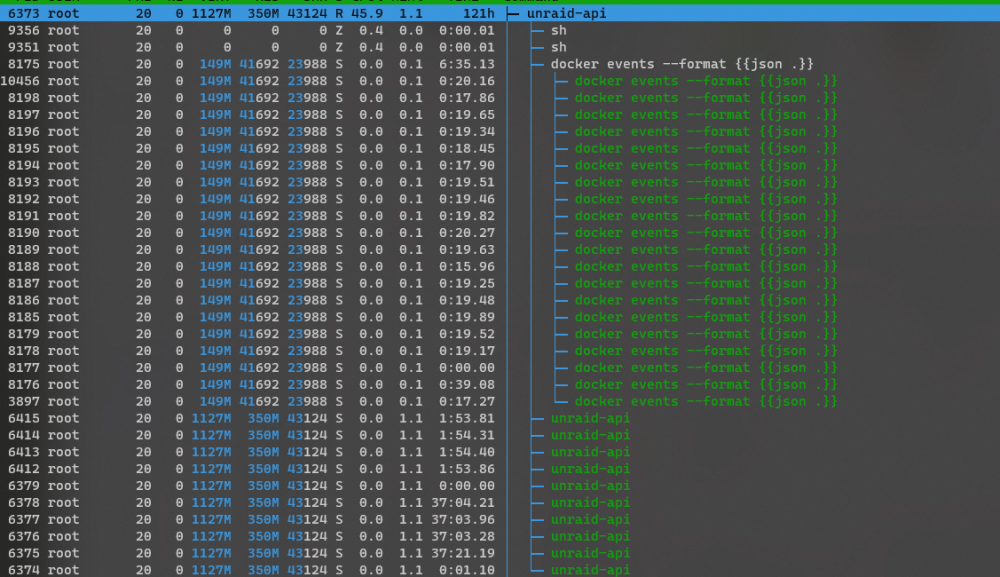The height and width of the screenshot is (577, 1000).
Task: Click the 0:19.89 time of PID 8185
Action: pyautogui.click(x=466, y=317)
